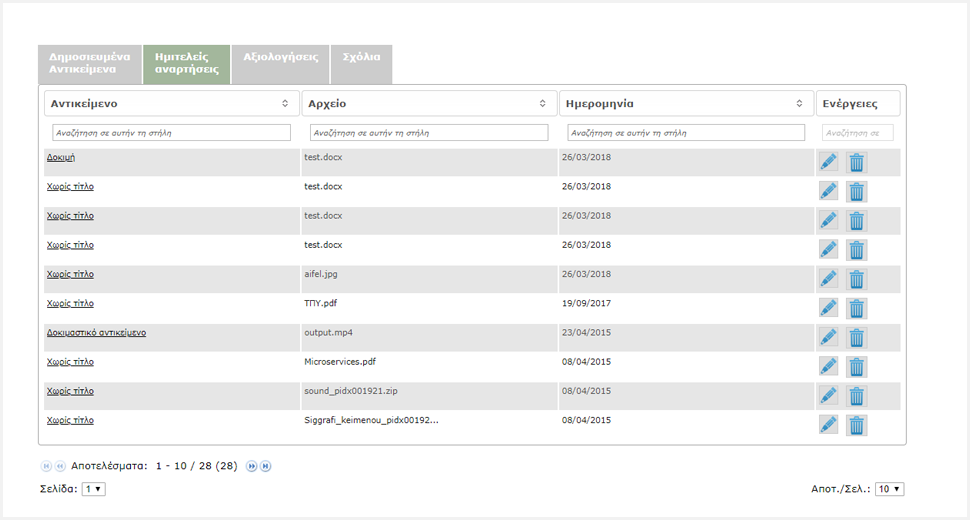970x520 pixels.
Task: Delete the aifel.jpg row with the trash icon
Action: point(857,279)
